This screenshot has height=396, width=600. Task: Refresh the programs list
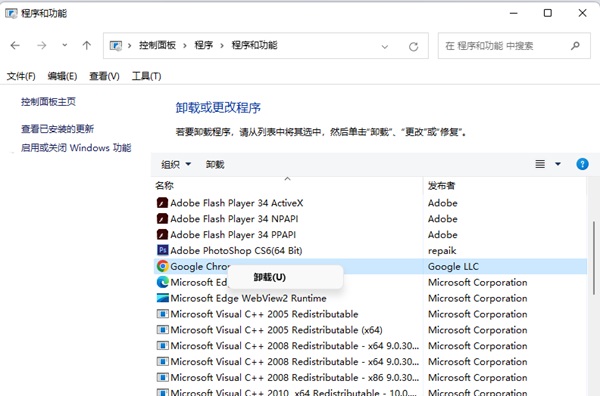point(413,47)
